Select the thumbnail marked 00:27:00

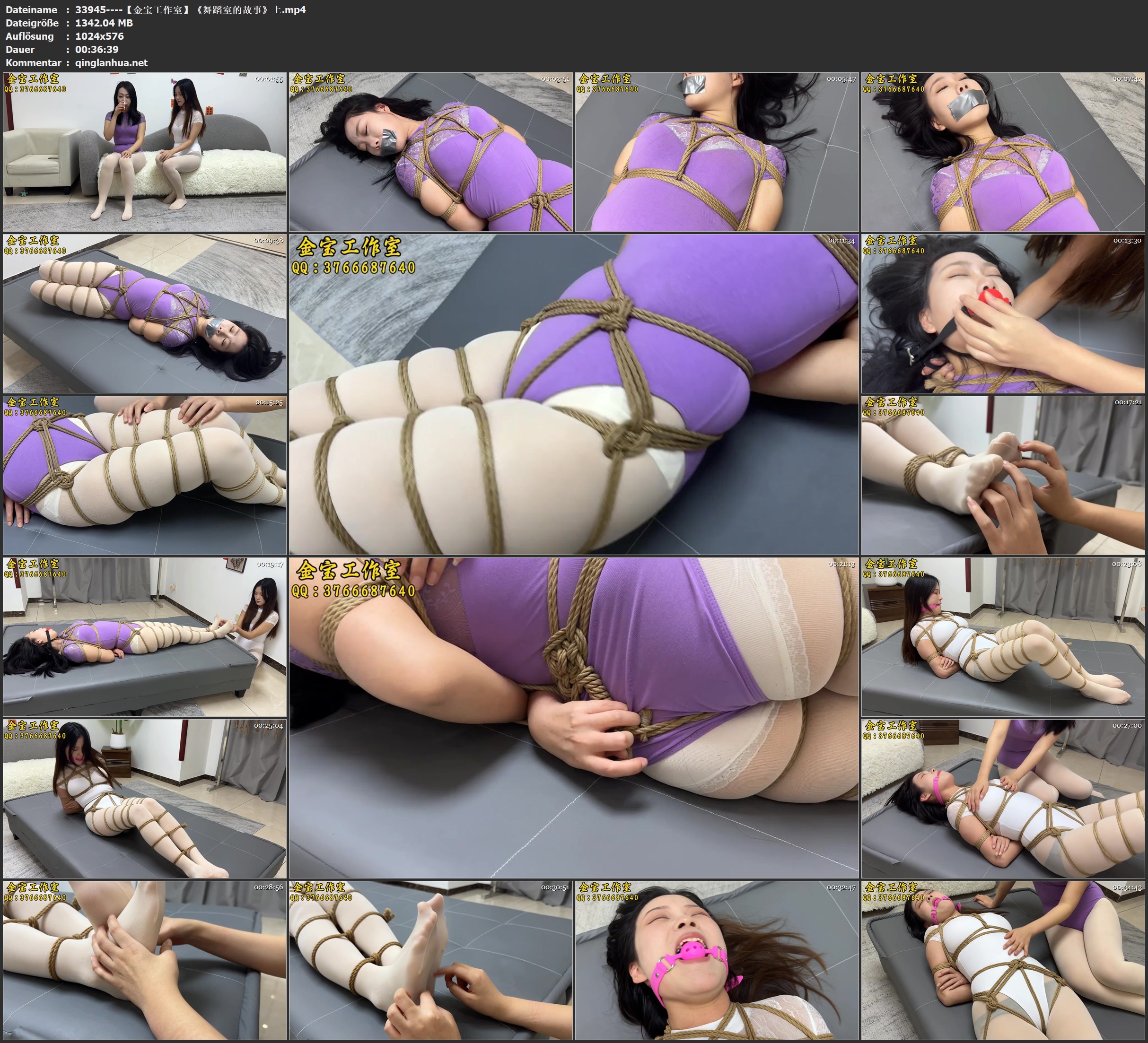[1003, 798]
